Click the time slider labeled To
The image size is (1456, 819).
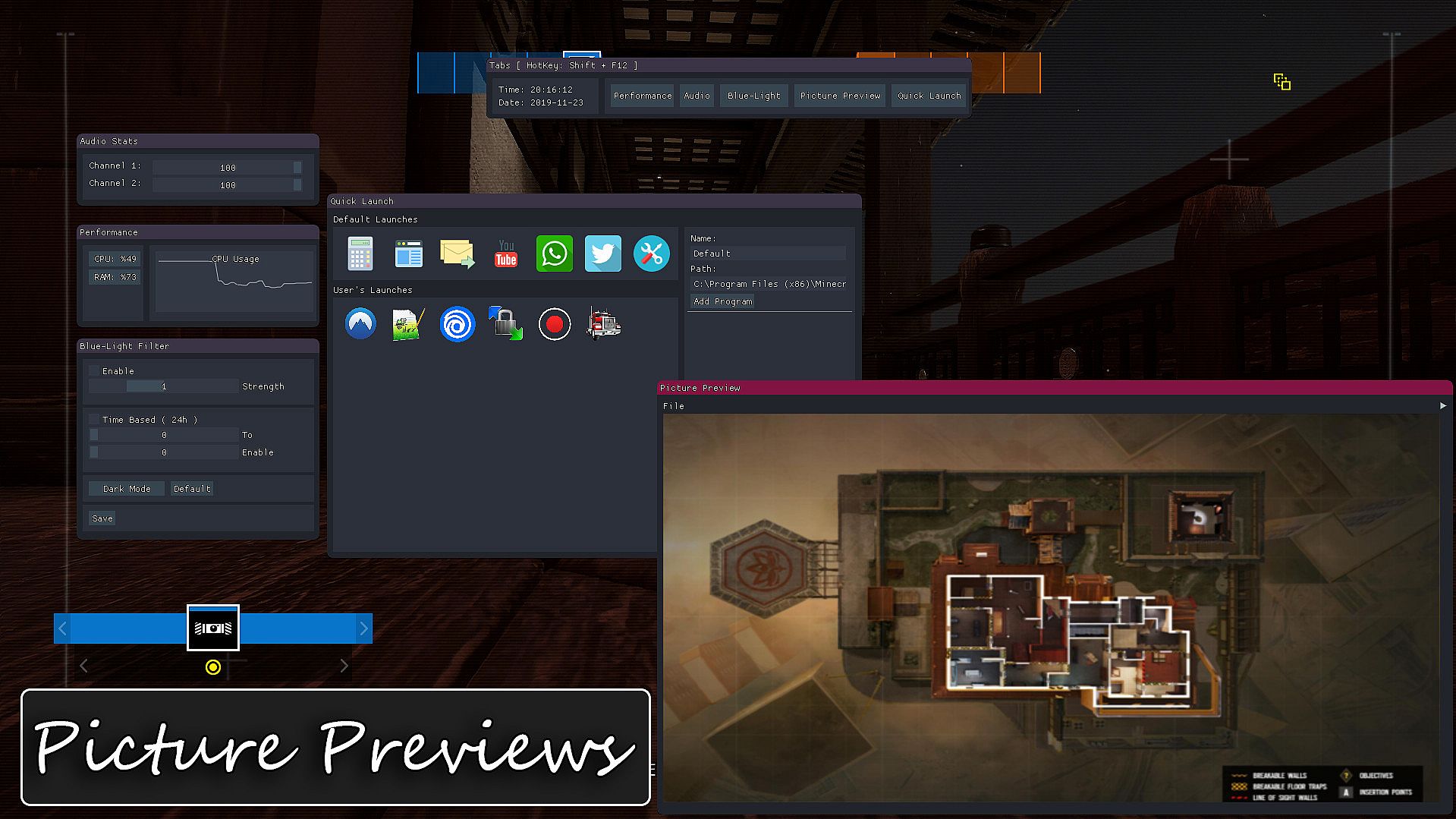pyautogui.click(x=164, y=435)
